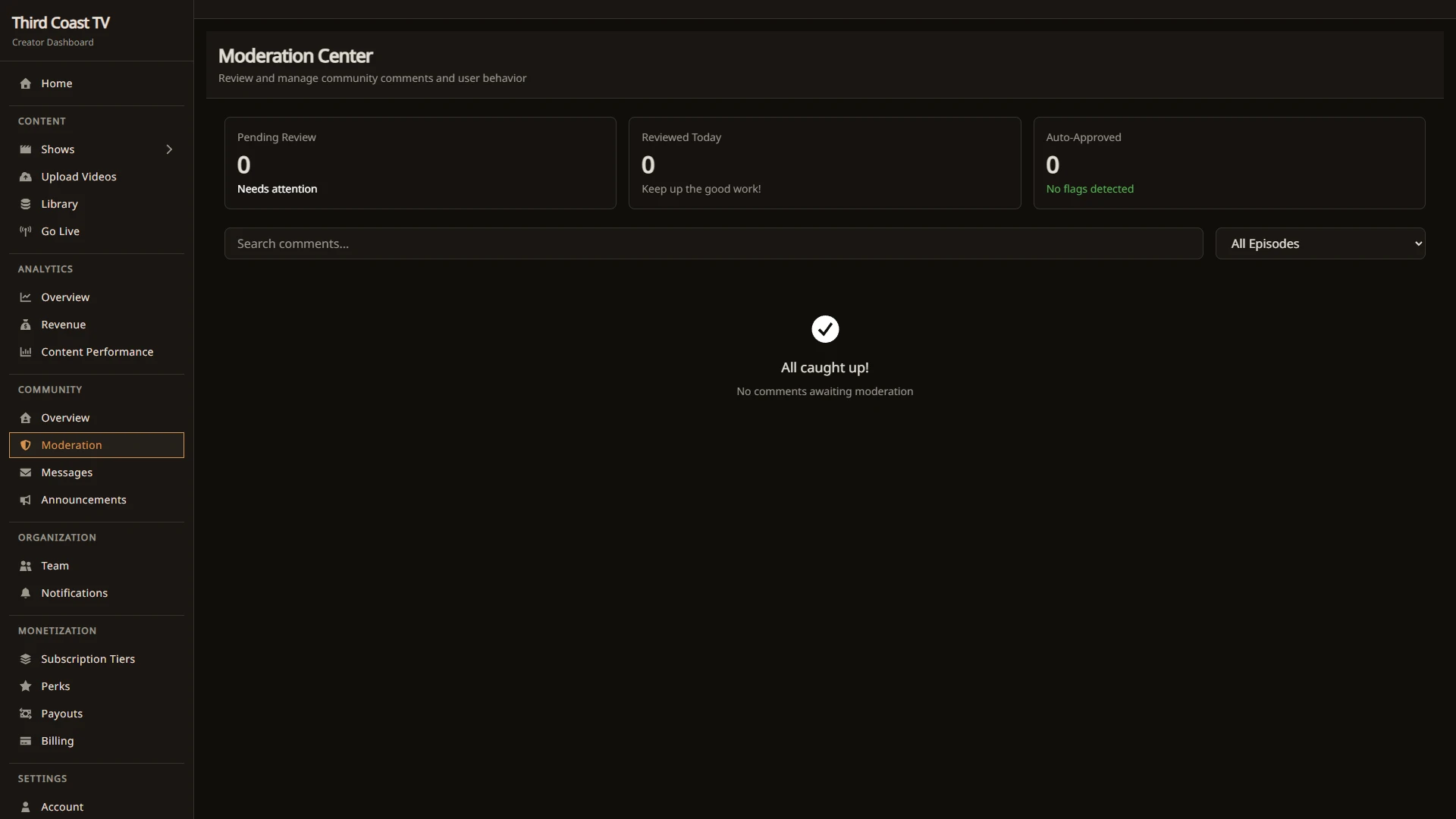
Task: Click the Library stack icon
Action: tap(26, 204)
